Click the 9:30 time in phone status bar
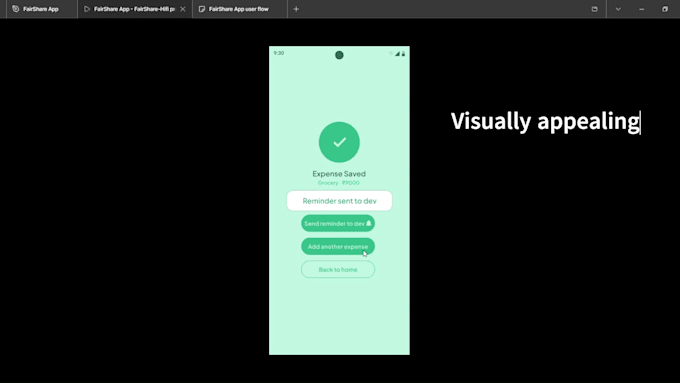680x383 pixels. click(279, 53)
